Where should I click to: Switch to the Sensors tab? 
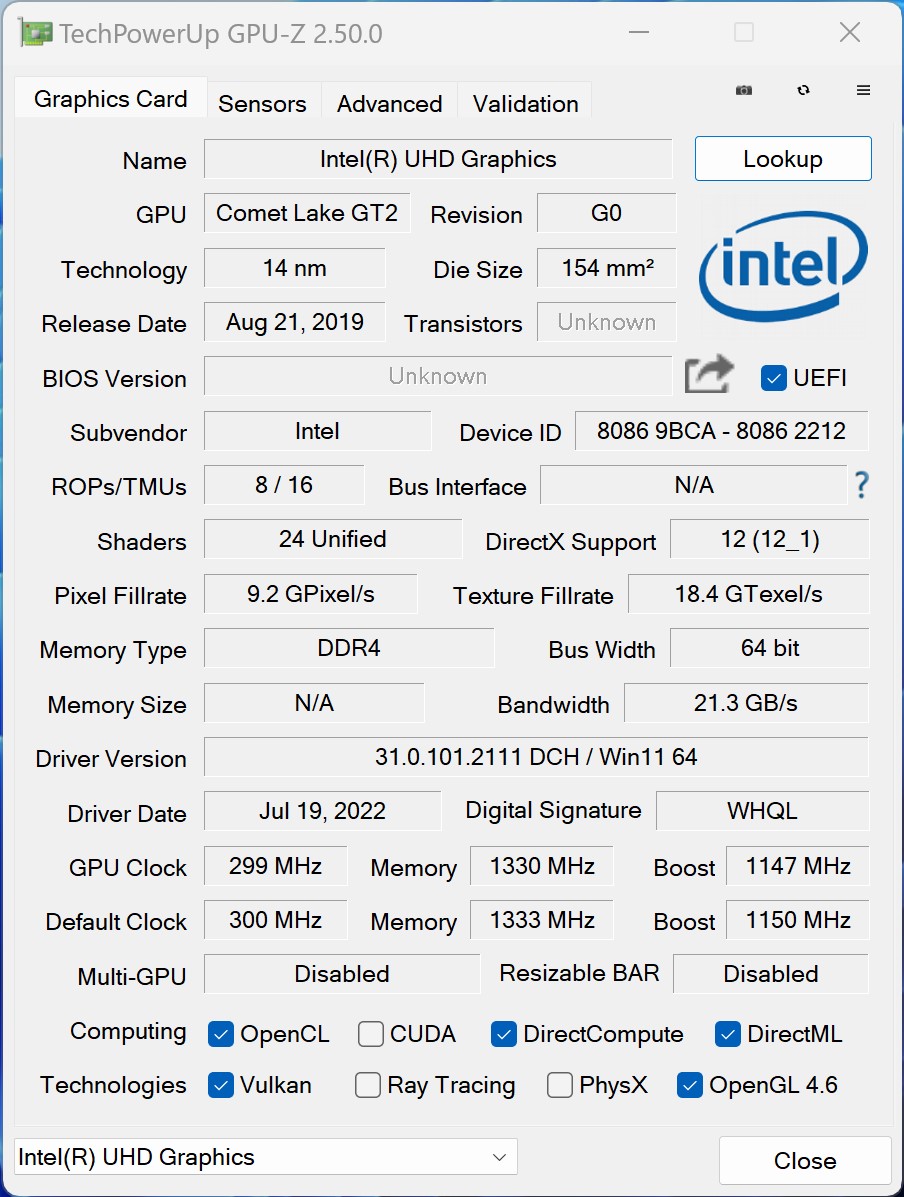tap(262, 103)
